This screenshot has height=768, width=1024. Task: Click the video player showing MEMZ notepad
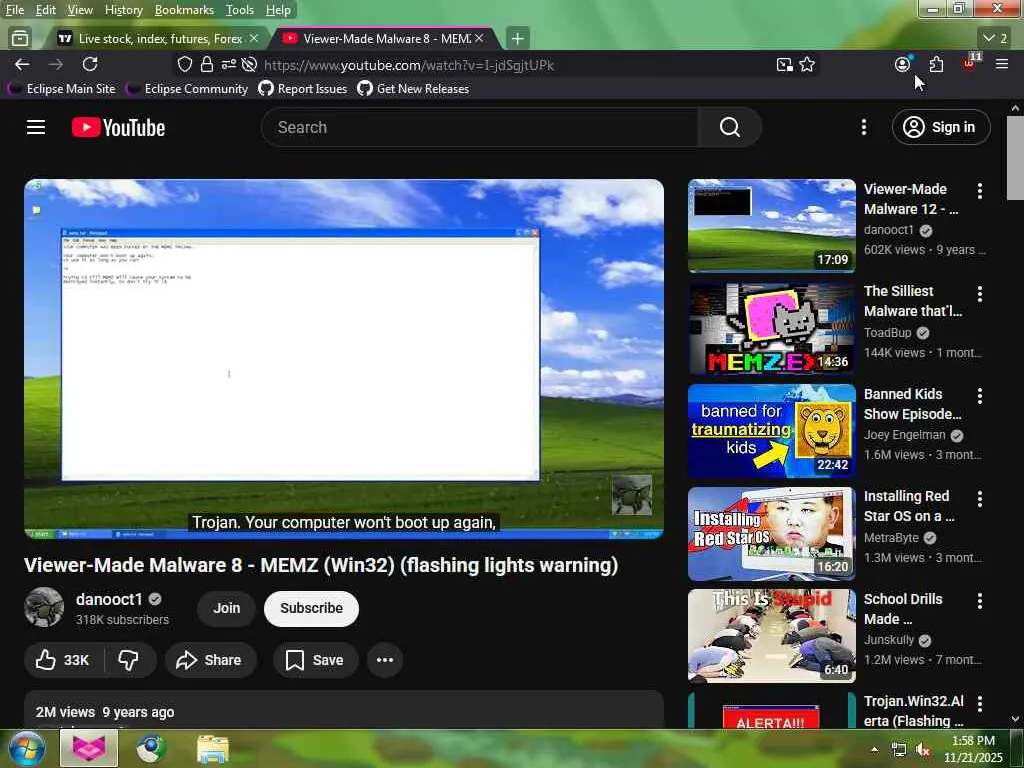pos(344,359)
